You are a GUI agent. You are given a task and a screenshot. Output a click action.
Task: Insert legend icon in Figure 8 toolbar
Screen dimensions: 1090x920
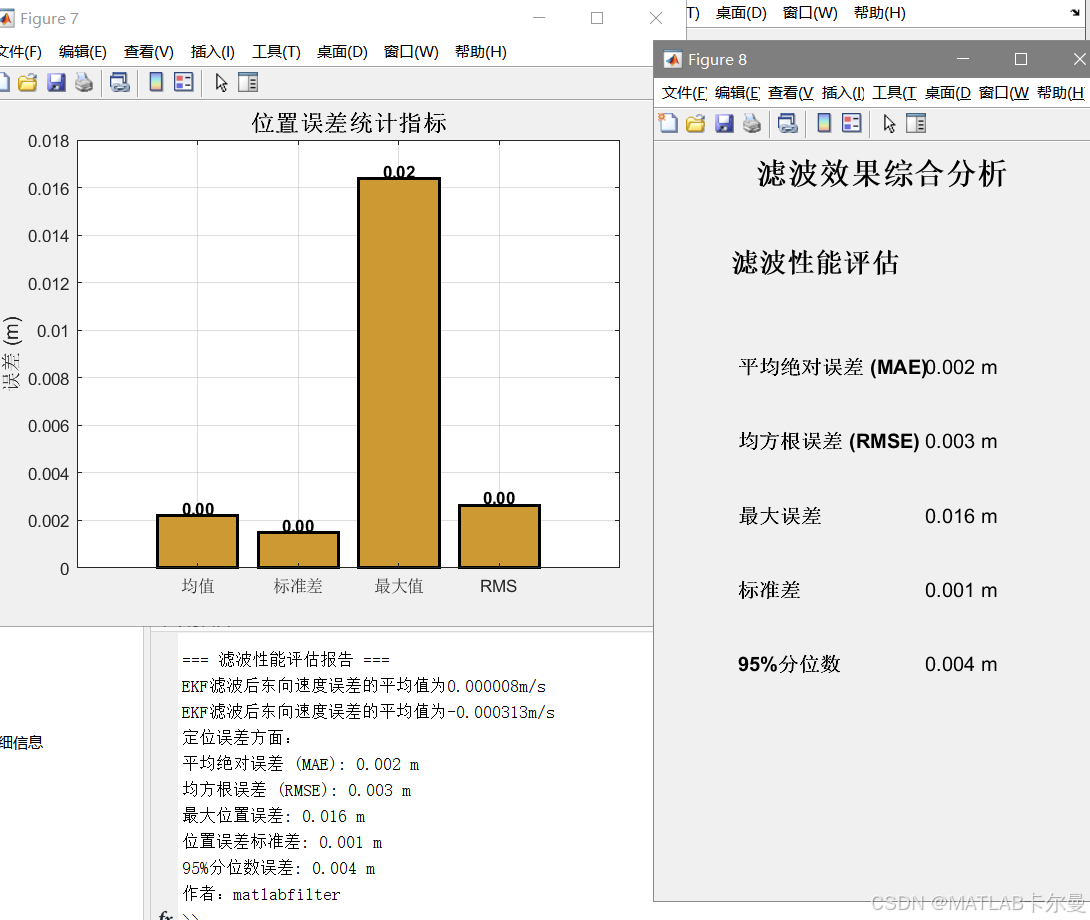click(x=852, y=124)
